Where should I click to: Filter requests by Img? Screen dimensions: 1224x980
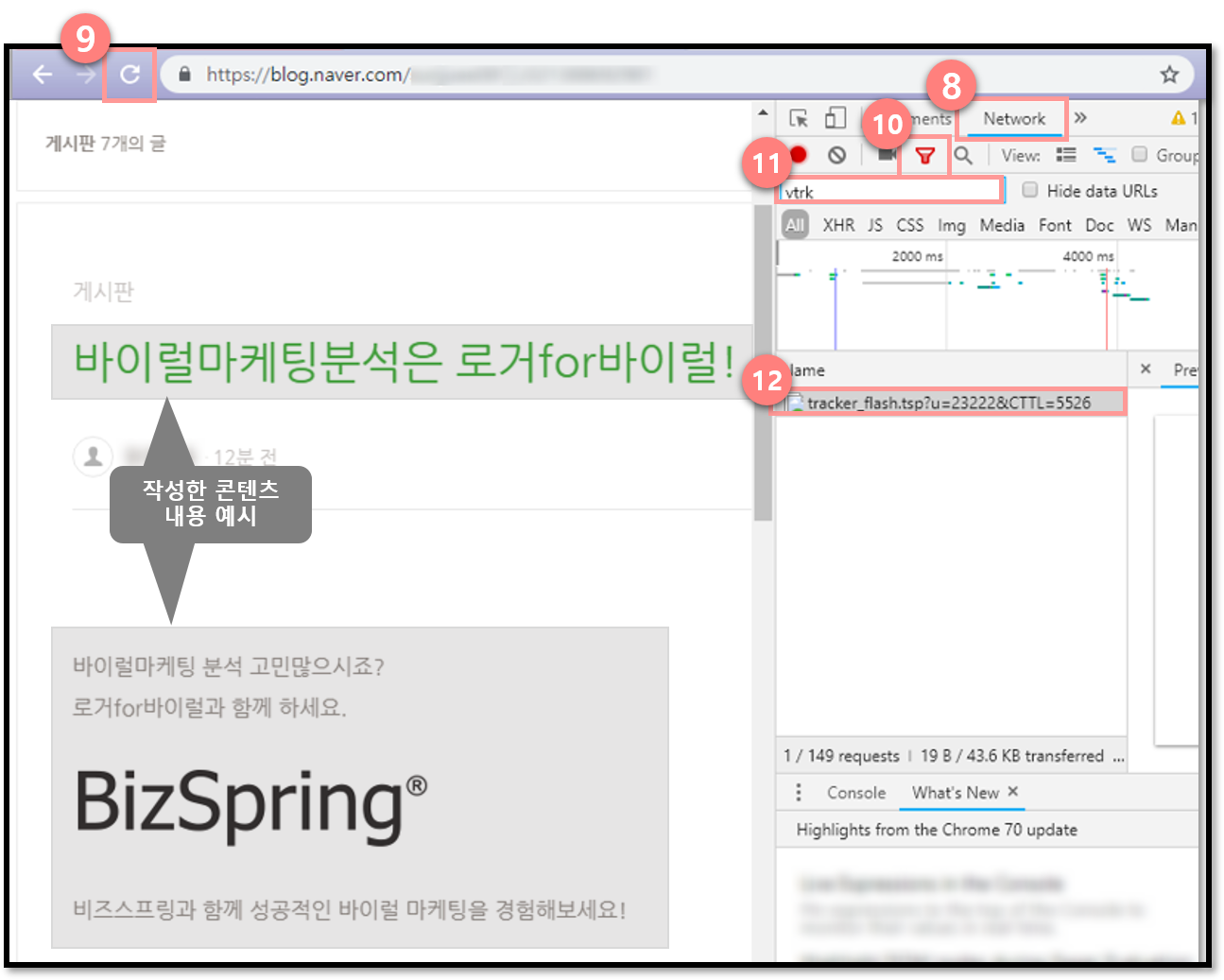[952, 226]
